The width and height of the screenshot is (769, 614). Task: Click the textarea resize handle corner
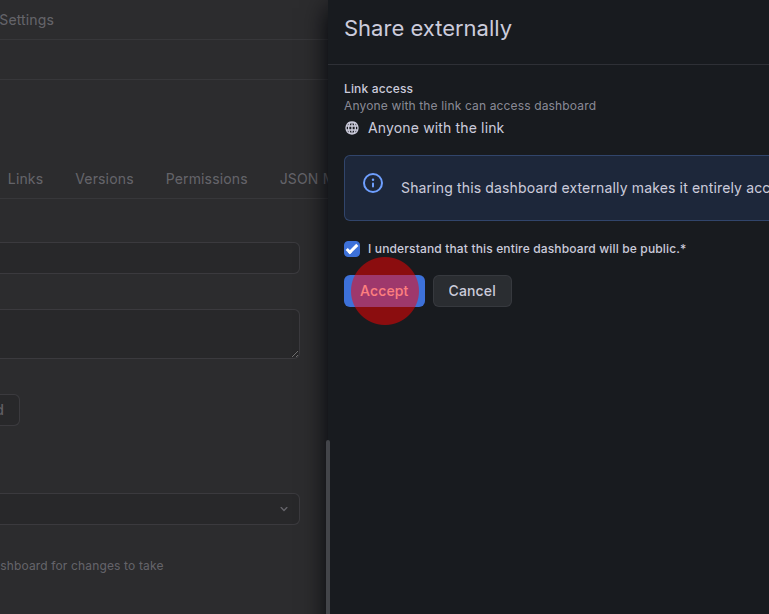pyautogui.click(x=295, y=354)
